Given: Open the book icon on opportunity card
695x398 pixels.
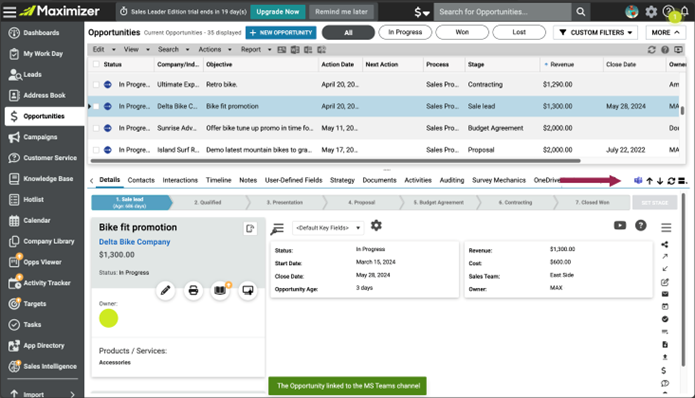Looking at the screenshot, I should (220, 290).
